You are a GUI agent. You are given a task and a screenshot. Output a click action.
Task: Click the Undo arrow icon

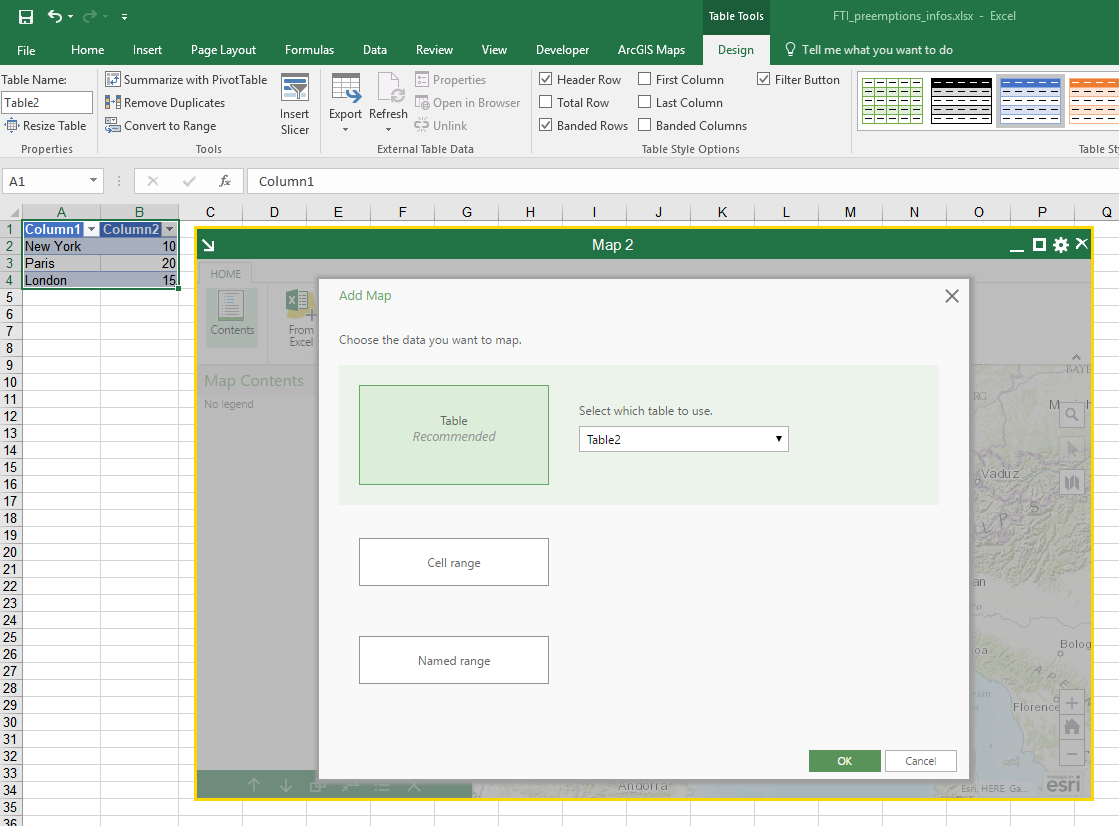(54, 16)
